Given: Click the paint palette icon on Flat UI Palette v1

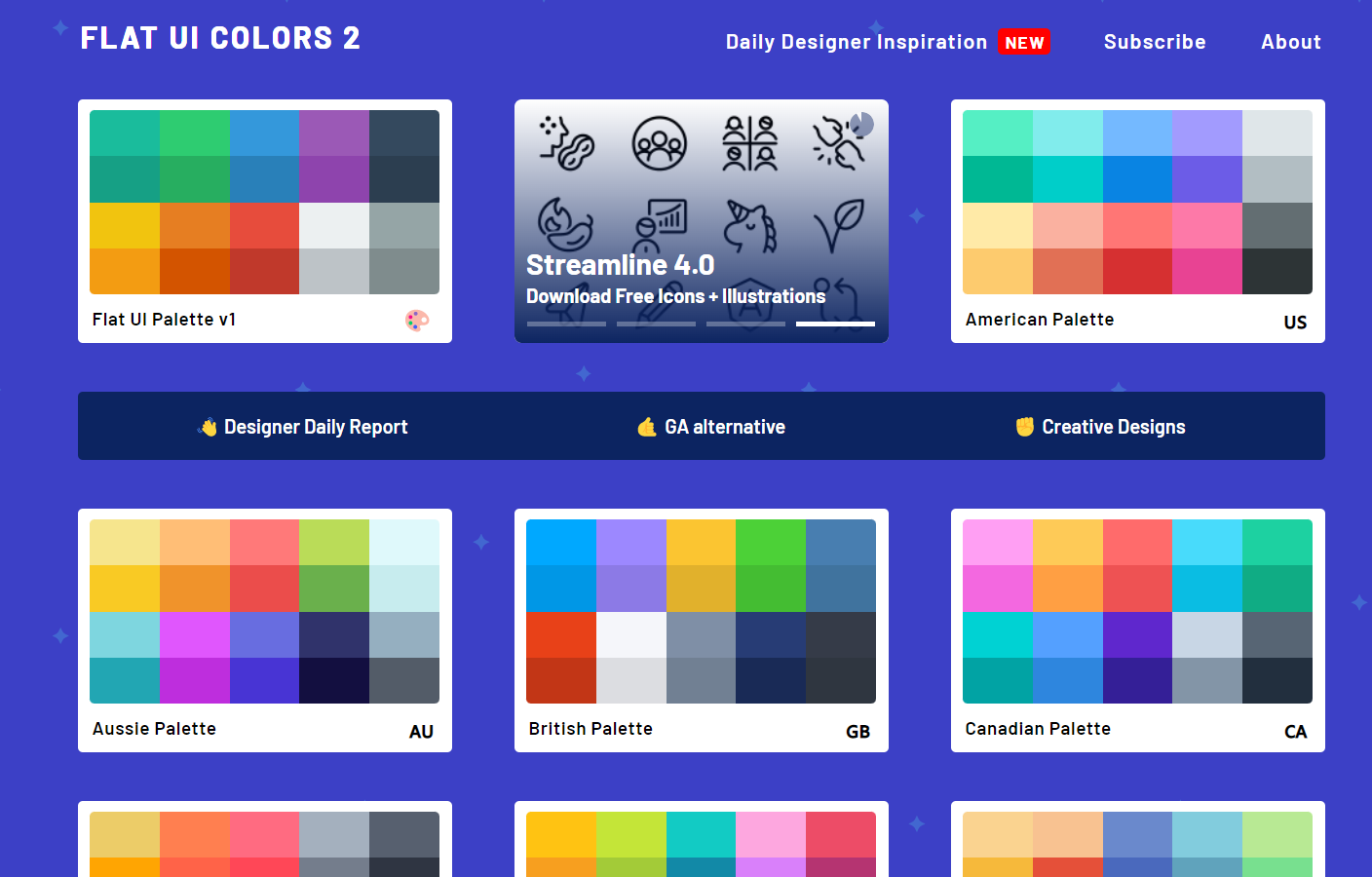Looking at the screenshot, I should (x=417, y=321).
